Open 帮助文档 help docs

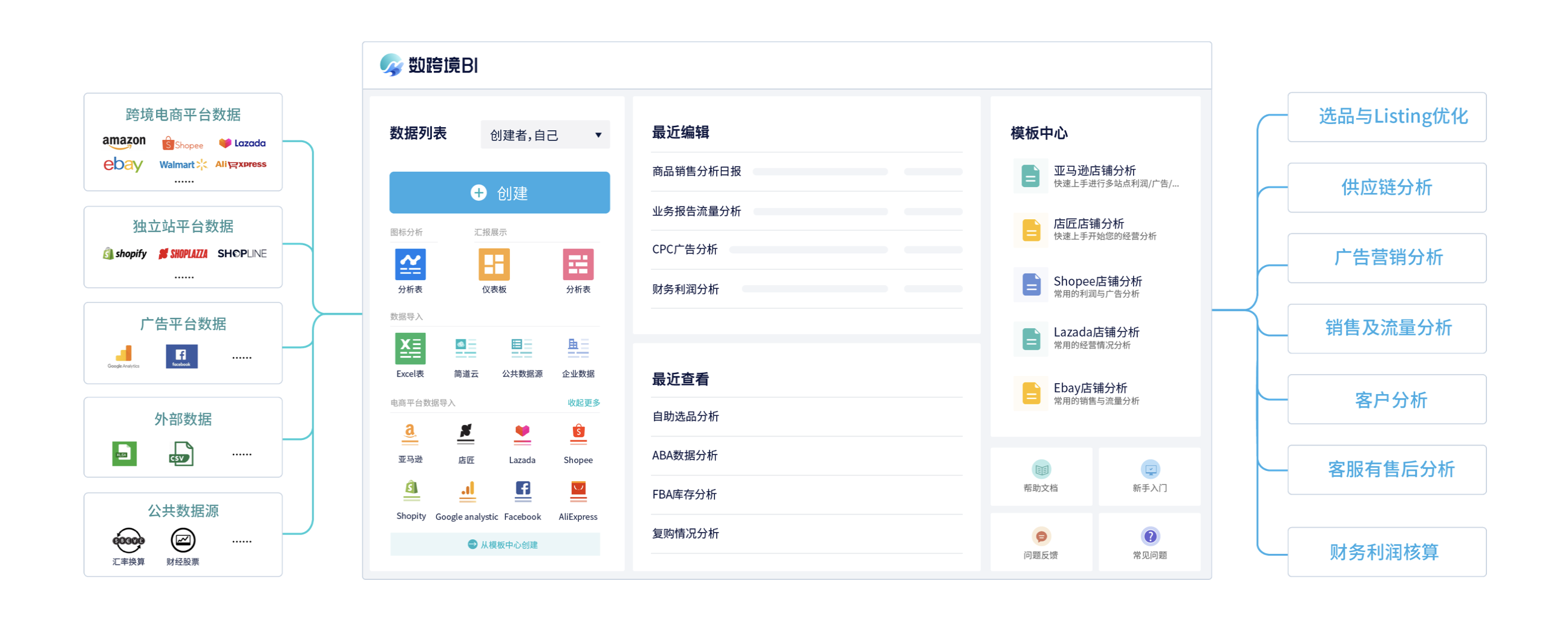[x=1041, y=476]
